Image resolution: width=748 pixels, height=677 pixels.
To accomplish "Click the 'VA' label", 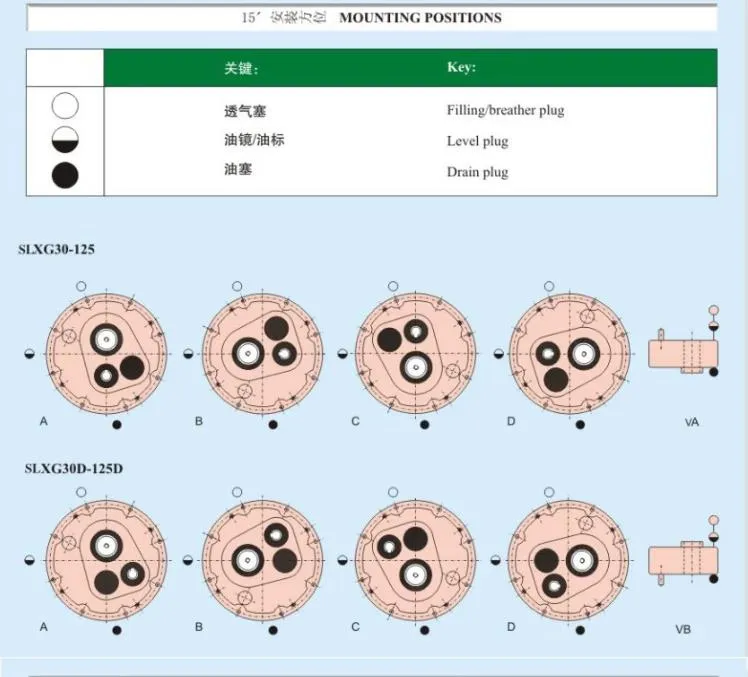I will pyautogui.click(x=692, y=422).
